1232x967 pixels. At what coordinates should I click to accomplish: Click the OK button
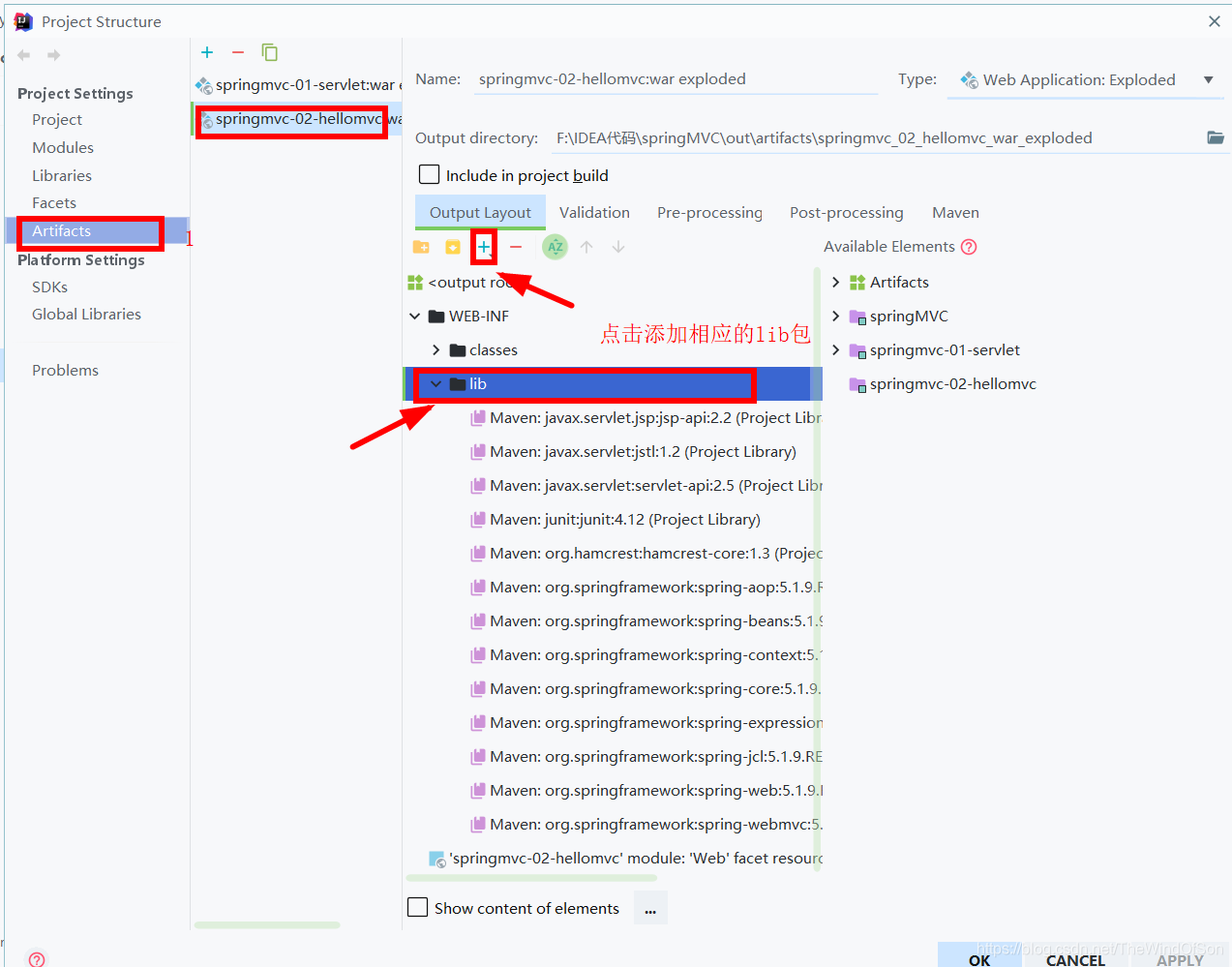tap(979, 956)
